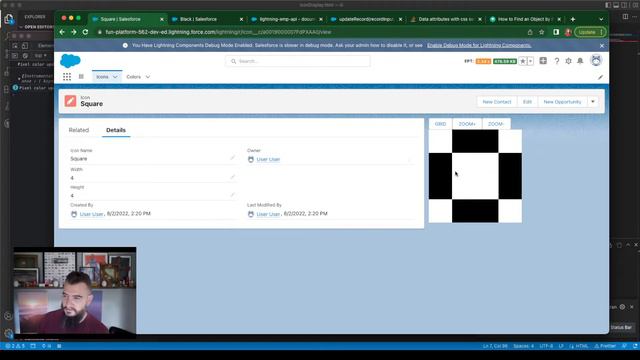Image resolution: width=640 pixels, height=360 pixels.
Task: Close the Black | Salesforce browser tab
Action: pyautogui.click(x=241, y=19)
